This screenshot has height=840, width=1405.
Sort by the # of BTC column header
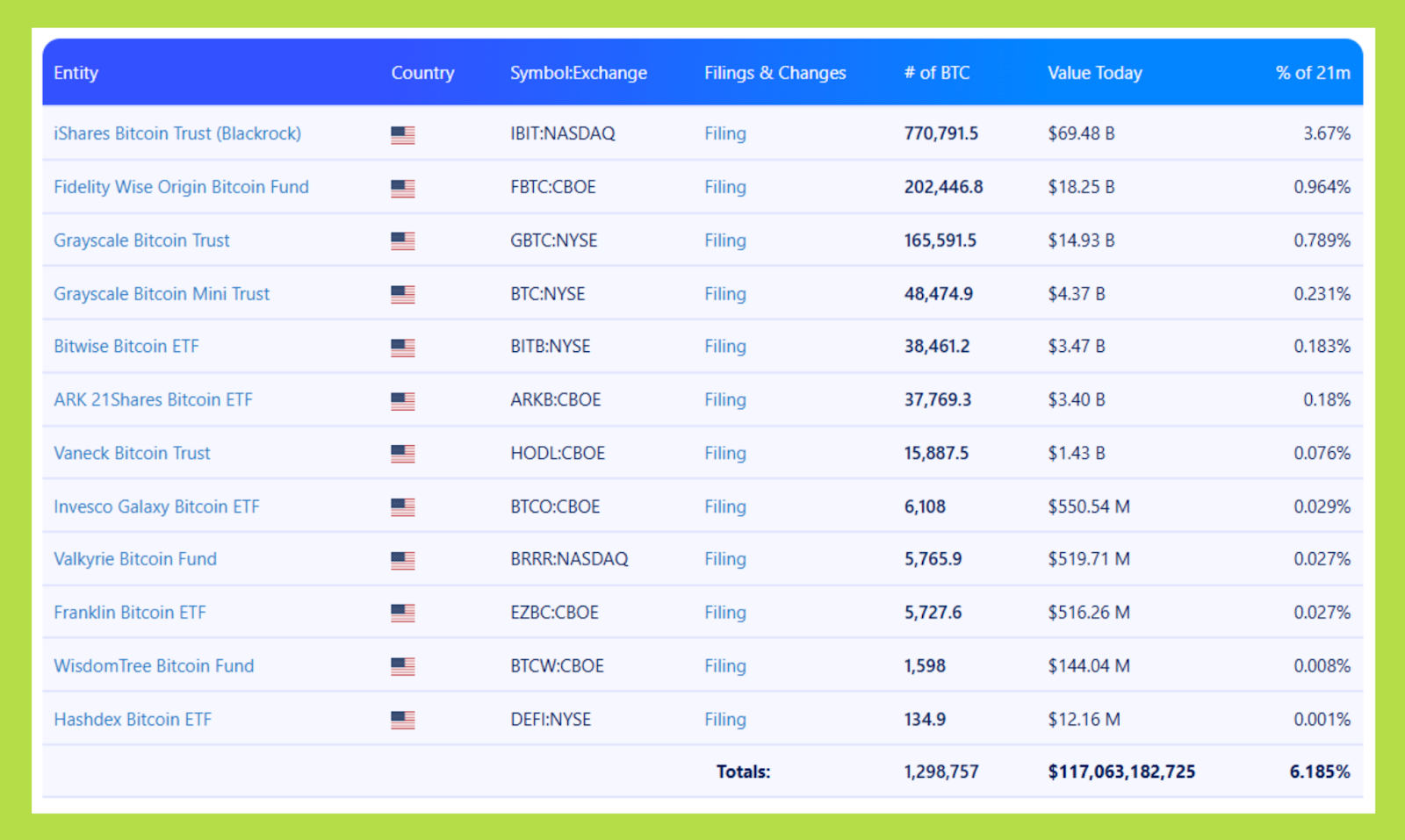pos(936,73)
